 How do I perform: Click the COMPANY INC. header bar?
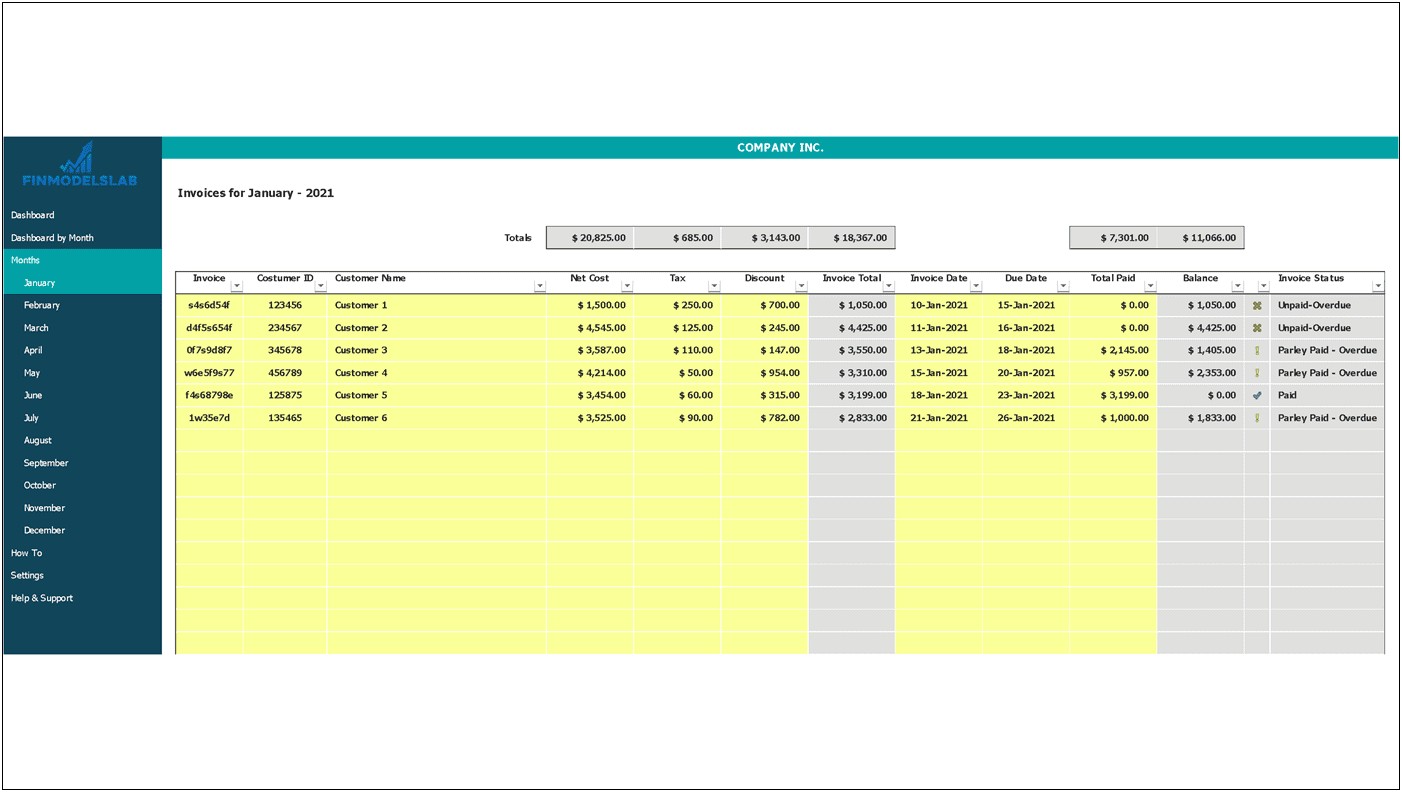coord(780,148)
